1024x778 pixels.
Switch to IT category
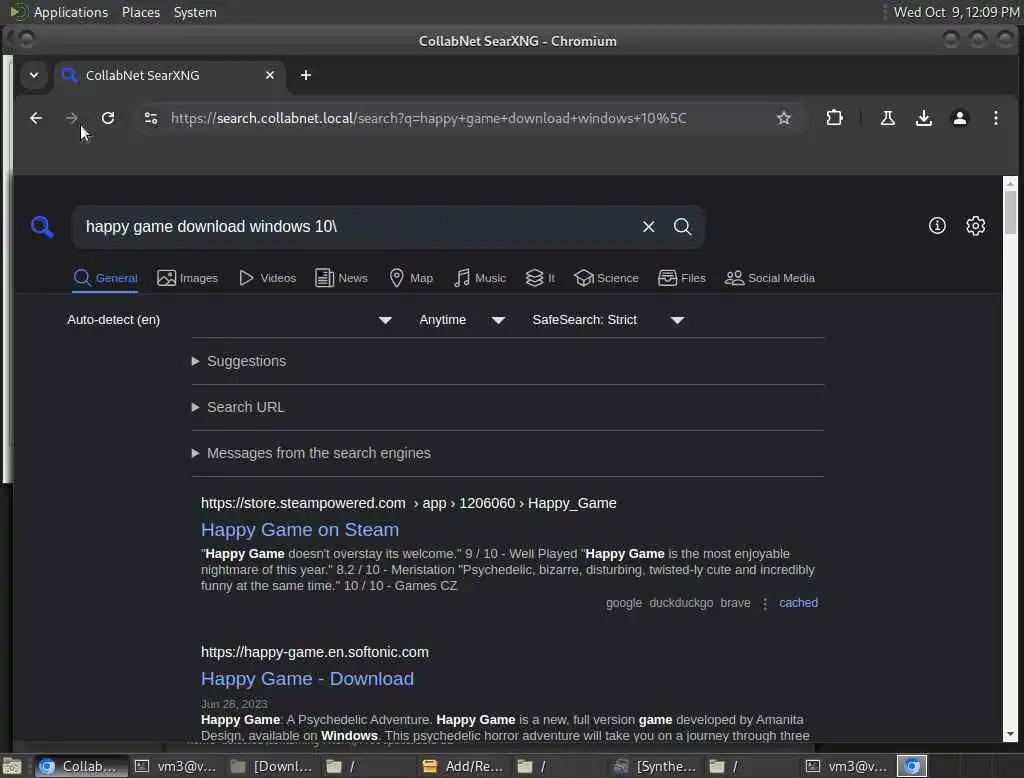[540, 278]
